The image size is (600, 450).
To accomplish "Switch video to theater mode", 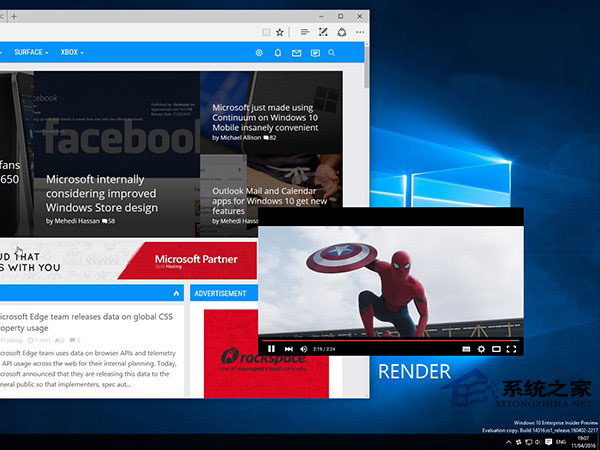I will click(496, 349).
